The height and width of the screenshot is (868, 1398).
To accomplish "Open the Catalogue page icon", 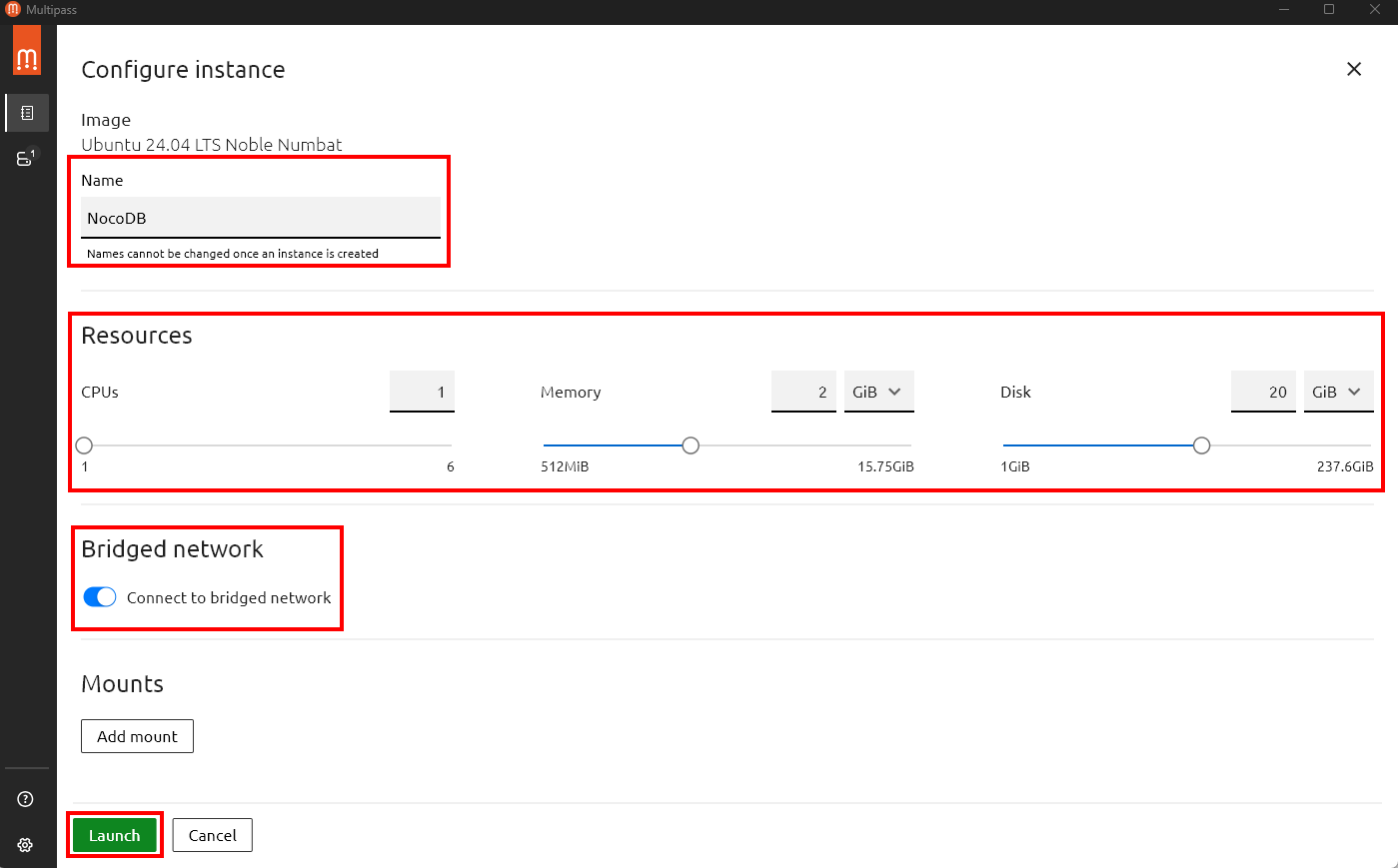I will (x=27, y=113).
